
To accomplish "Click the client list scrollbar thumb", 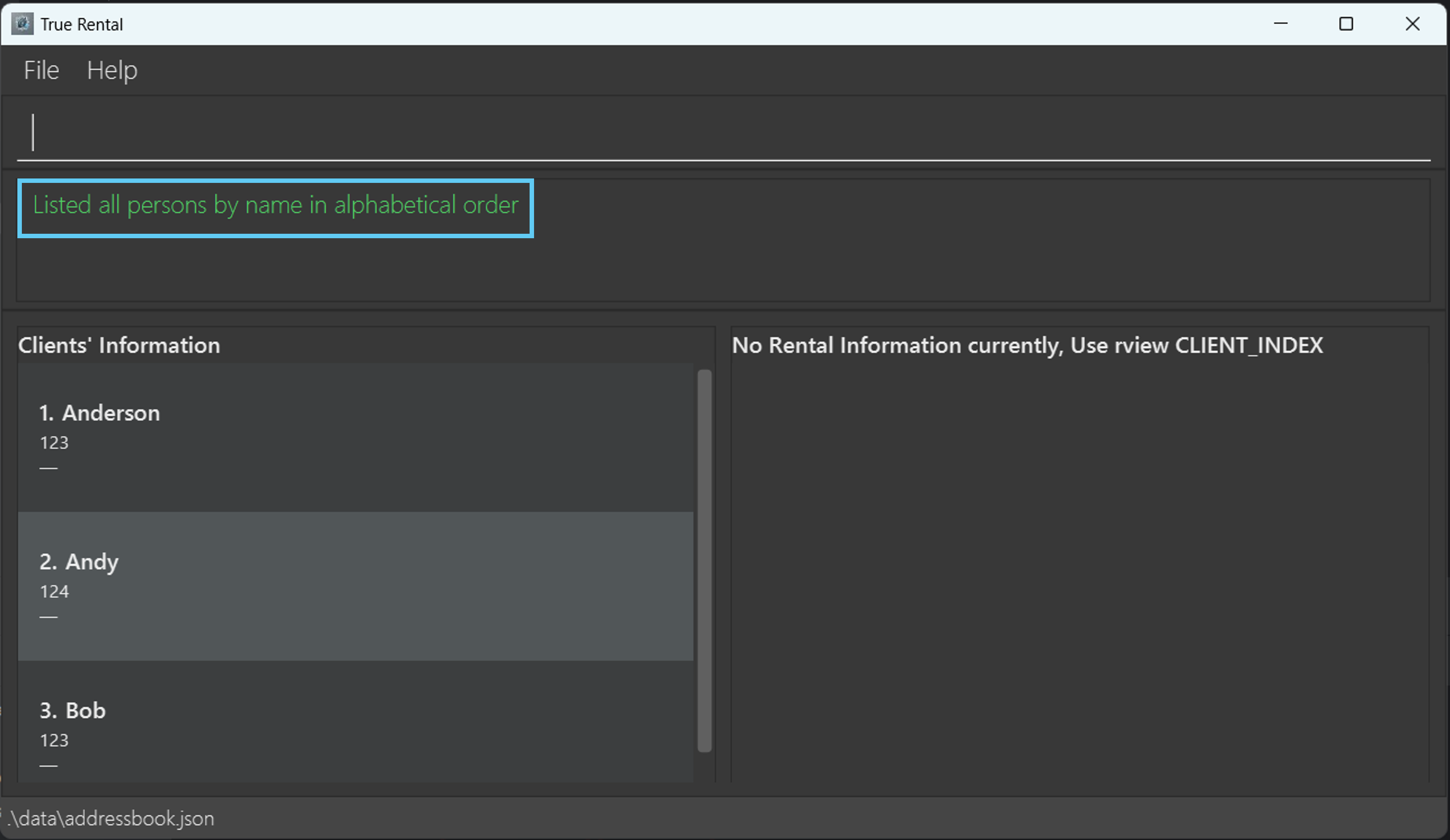I will tap(704, 561).
